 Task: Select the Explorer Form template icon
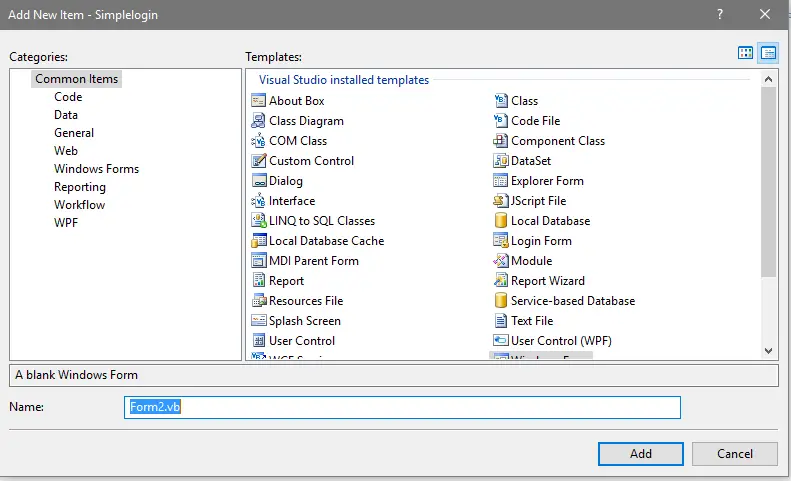pos(500,181)
